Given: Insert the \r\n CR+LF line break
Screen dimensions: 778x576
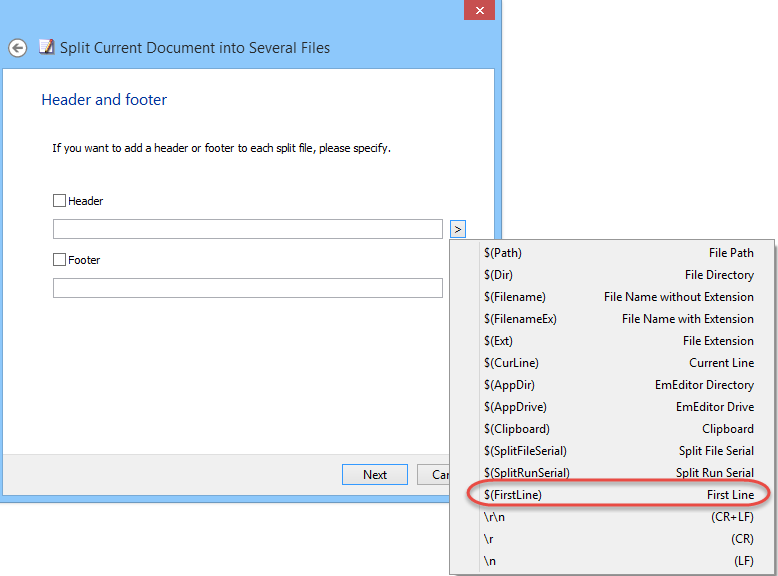Looking at the screenshot, I should (612, 517).
